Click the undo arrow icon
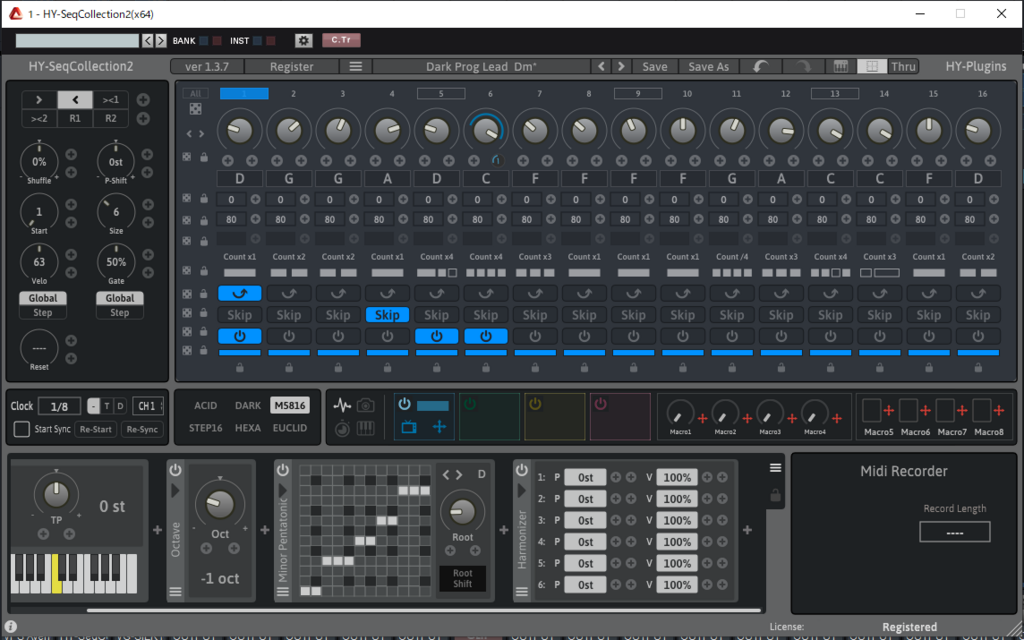Image resolution: width=1024 pixels, height=640 pixels. pyautogui.click(x=760, y=66)
